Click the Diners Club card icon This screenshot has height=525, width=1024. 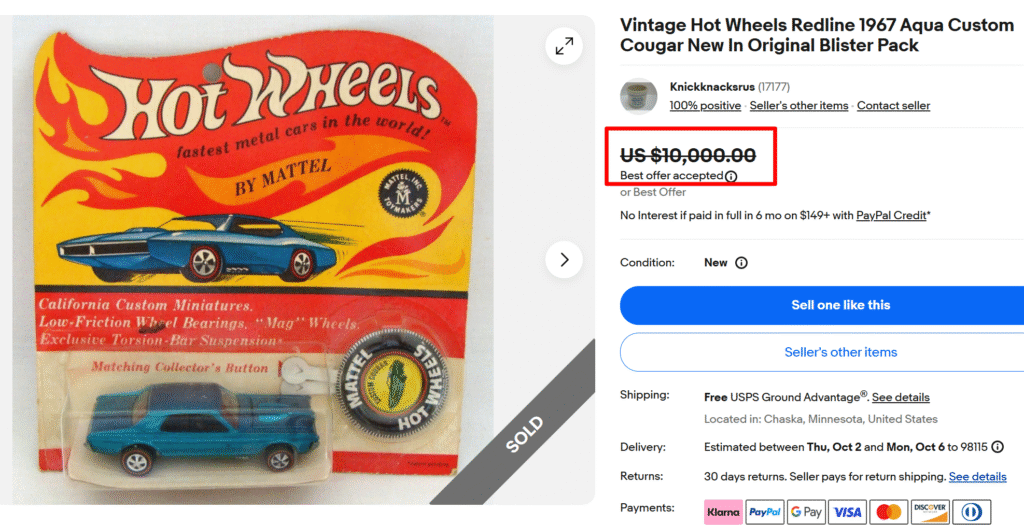pyautogui.click(x=971, y=512)
